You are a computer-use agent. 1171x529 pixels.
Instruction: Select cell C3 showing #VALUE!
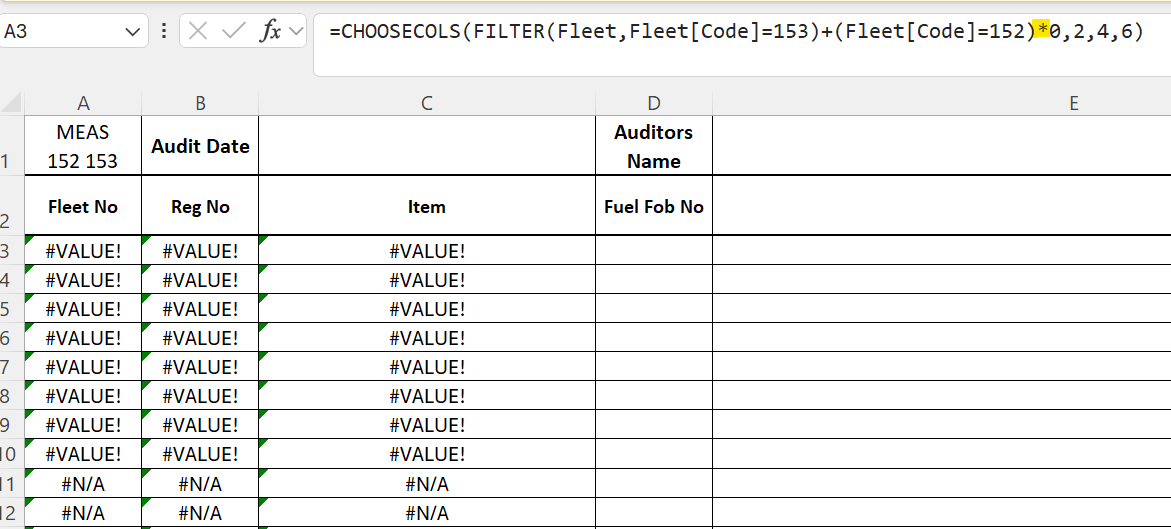(x=427, y=250)
